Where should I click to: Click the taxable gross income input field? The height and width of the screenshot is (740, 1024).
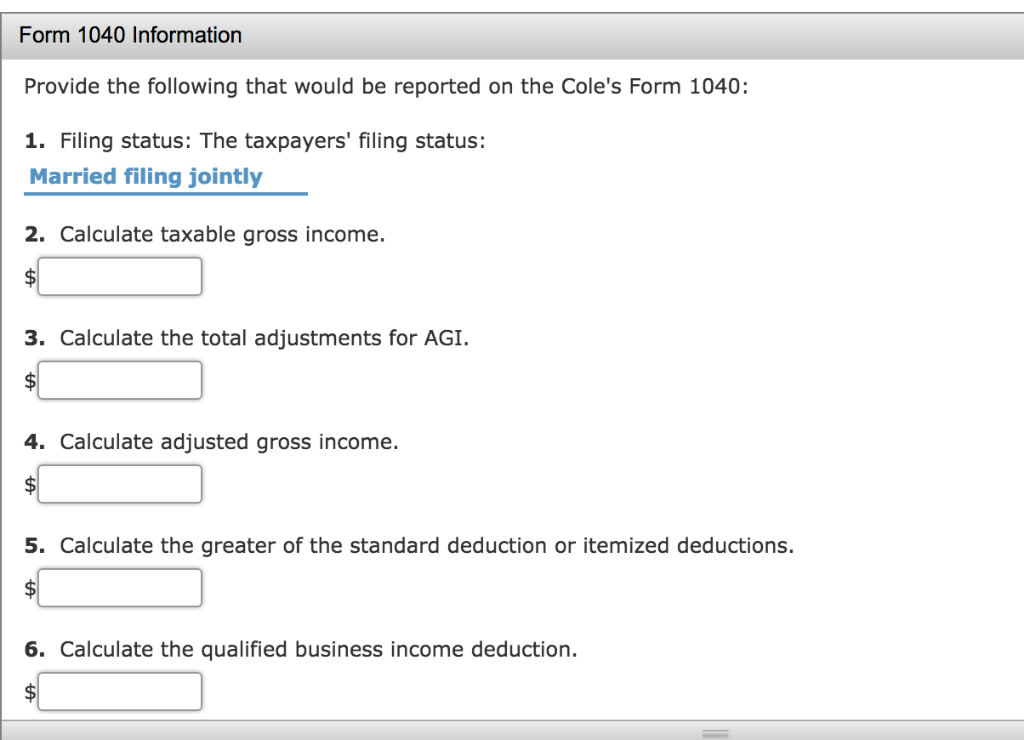[120, 276]
